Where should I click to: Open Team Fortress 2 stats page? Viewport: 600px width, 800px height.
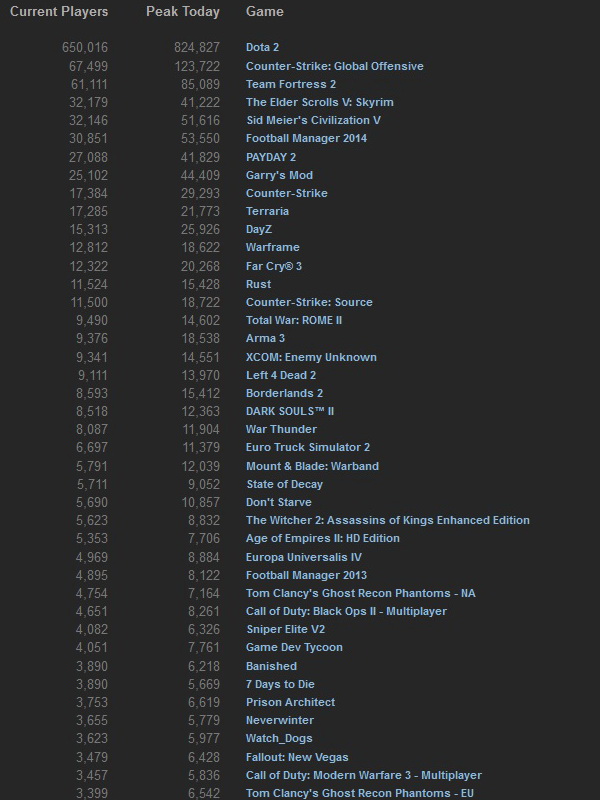pyautogui.click(x=291, y=84)
